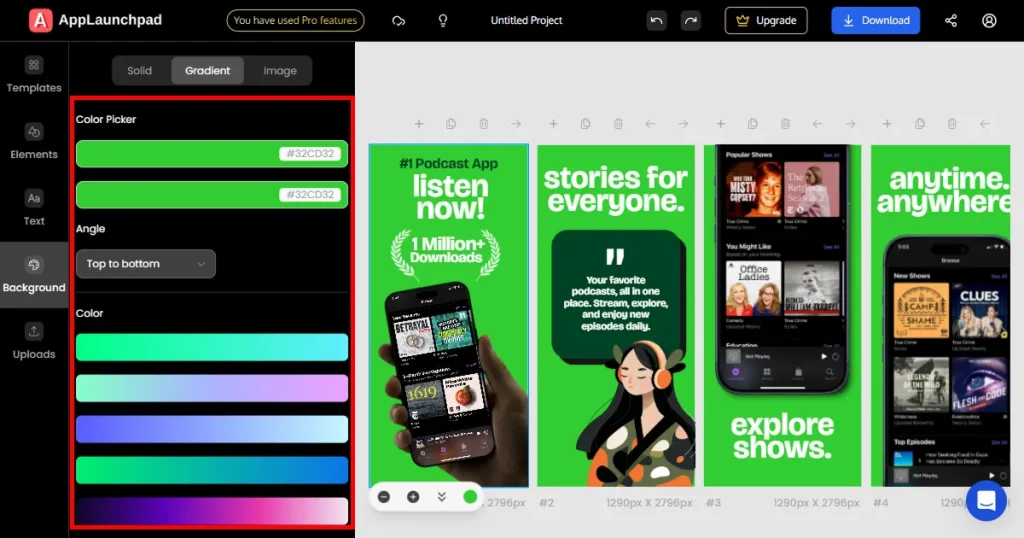Open the Text panel

[34, 208]
